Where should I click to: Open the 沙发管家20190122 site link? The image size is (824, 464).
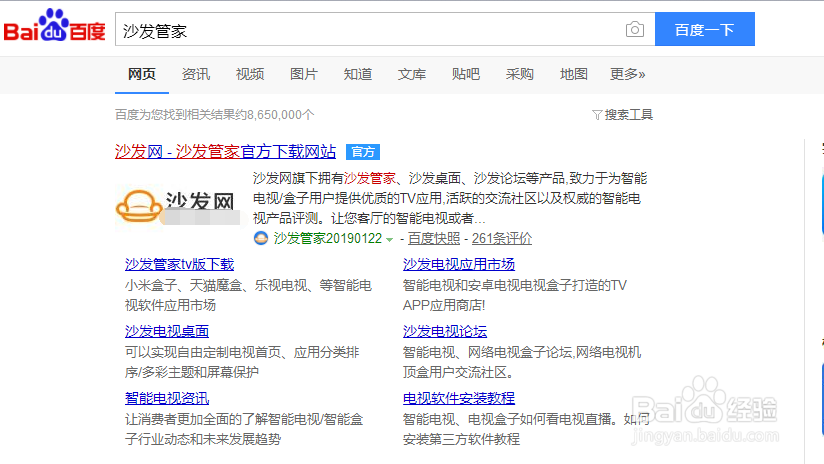(x=328, y=239)
